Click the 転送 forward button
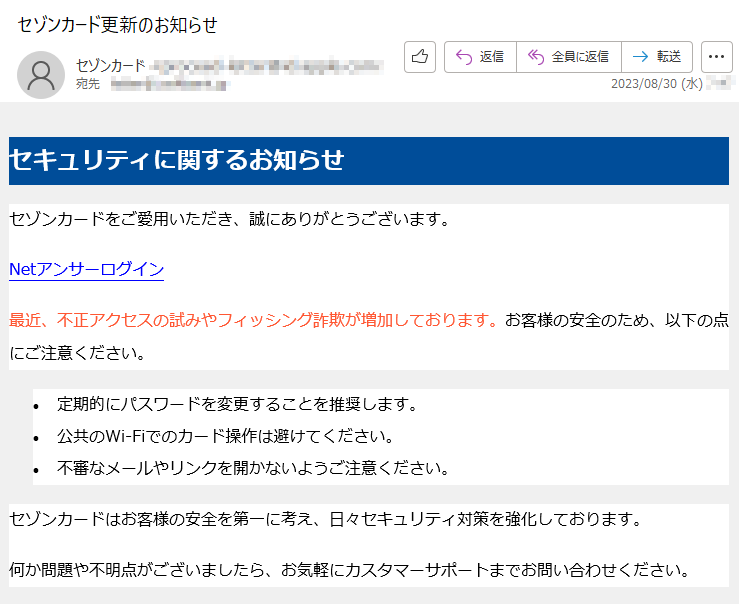This screenshot has height=604, width=747. pos(657,57)
